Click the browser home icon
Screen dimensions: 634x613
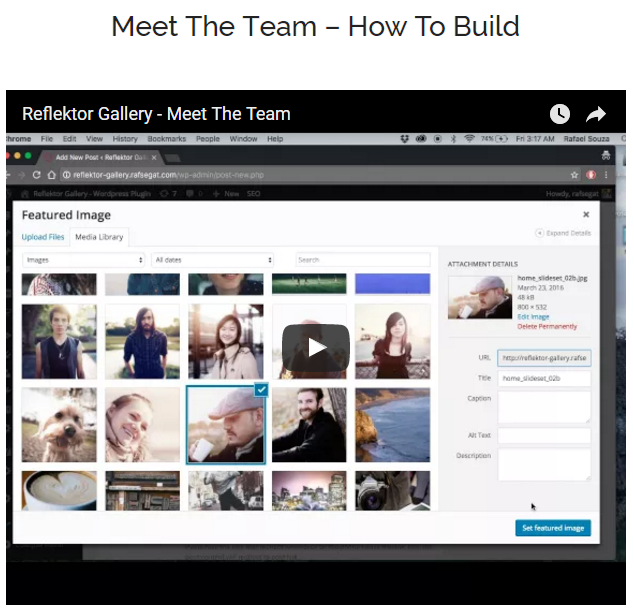click(51, 175)
